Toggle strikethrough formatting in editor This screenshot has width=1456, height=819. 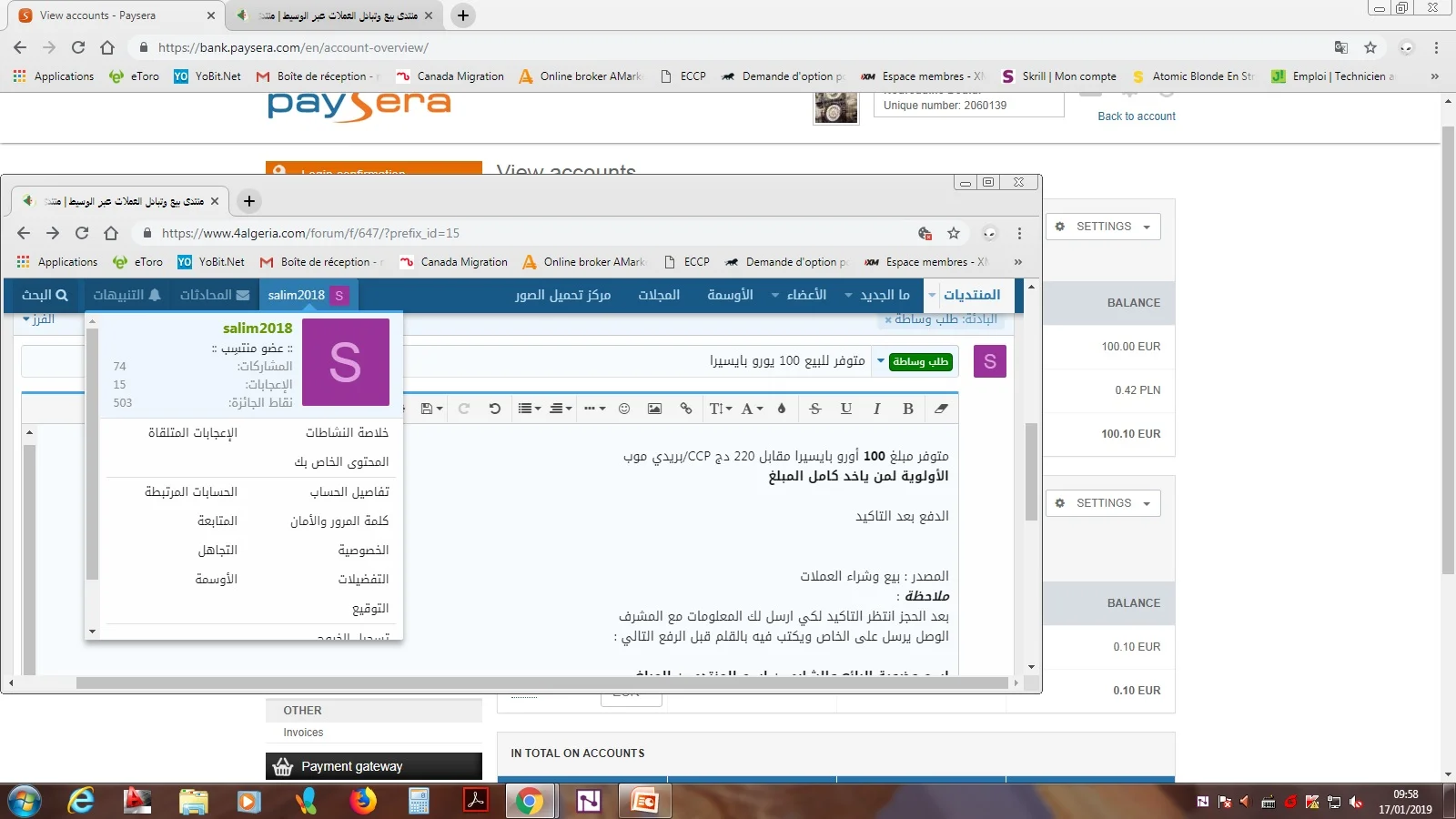tap(814, 409)
